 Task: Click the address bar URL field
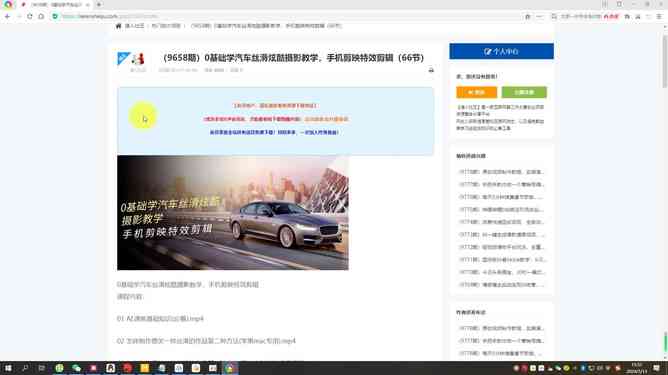290,16
